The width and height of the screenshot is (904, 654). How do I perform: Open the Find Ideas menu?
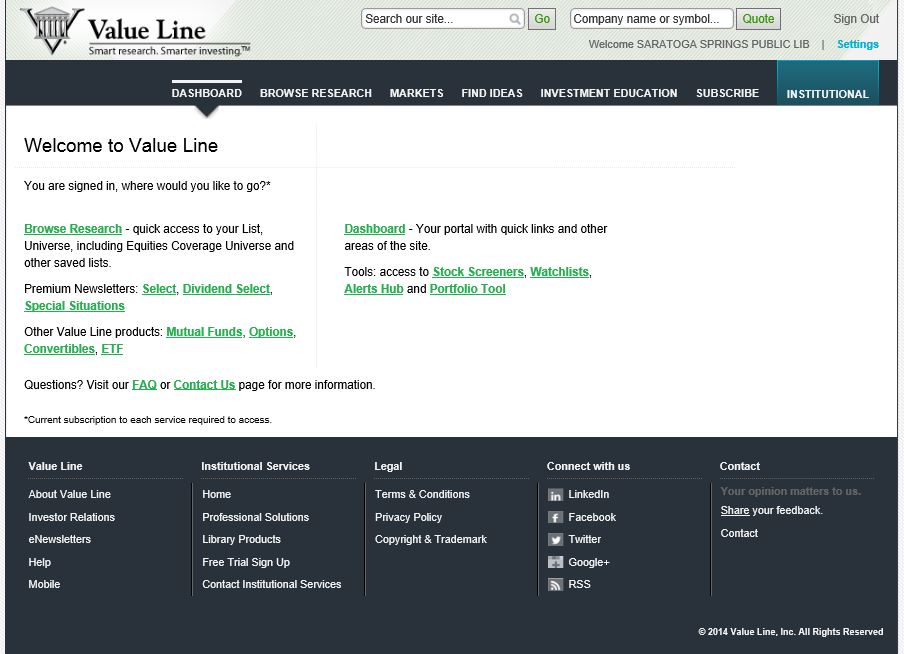point(492,93)
